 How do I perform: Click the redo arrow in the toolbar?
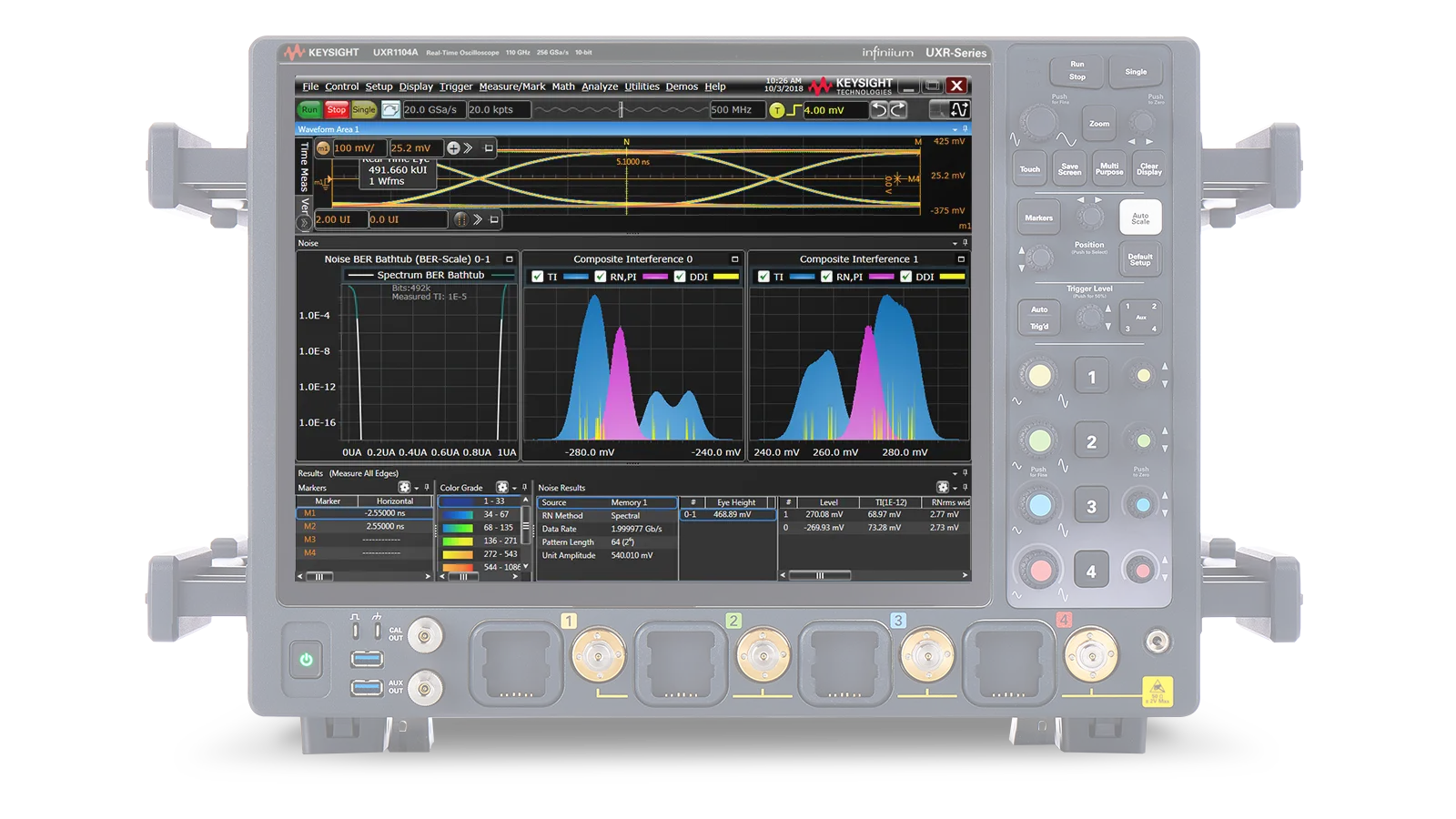[x=898, y=110]
